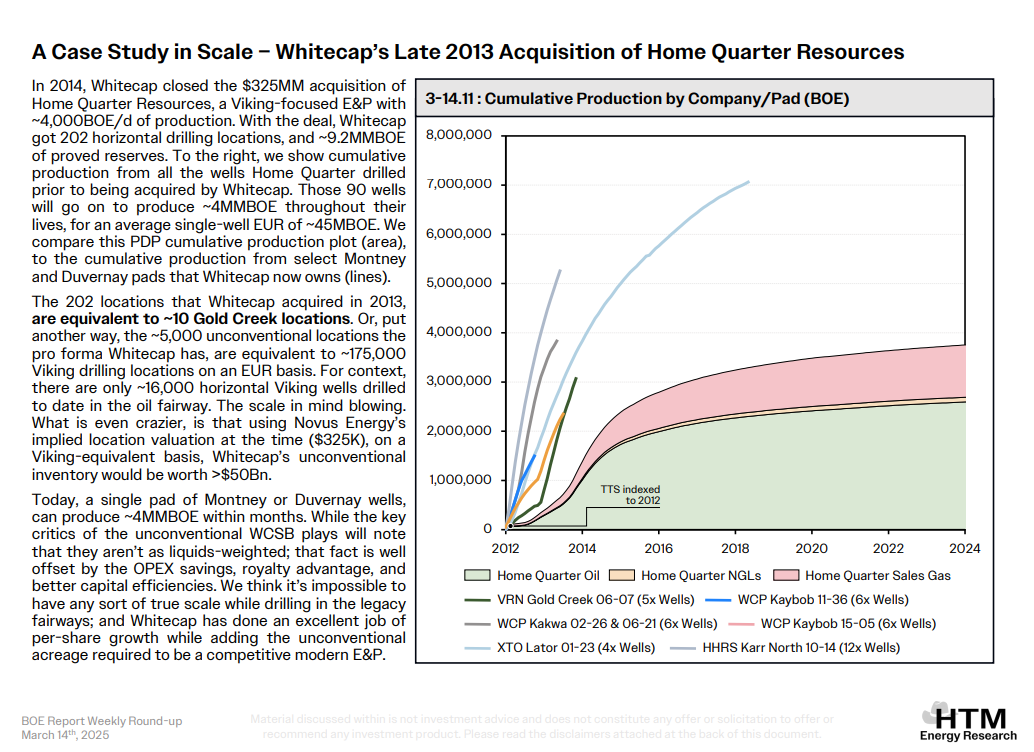This screenshot has height=752, width=1034.
Task: Click the 2018 x-axis label
Action: pyautogui.click(x=735, y=549)
